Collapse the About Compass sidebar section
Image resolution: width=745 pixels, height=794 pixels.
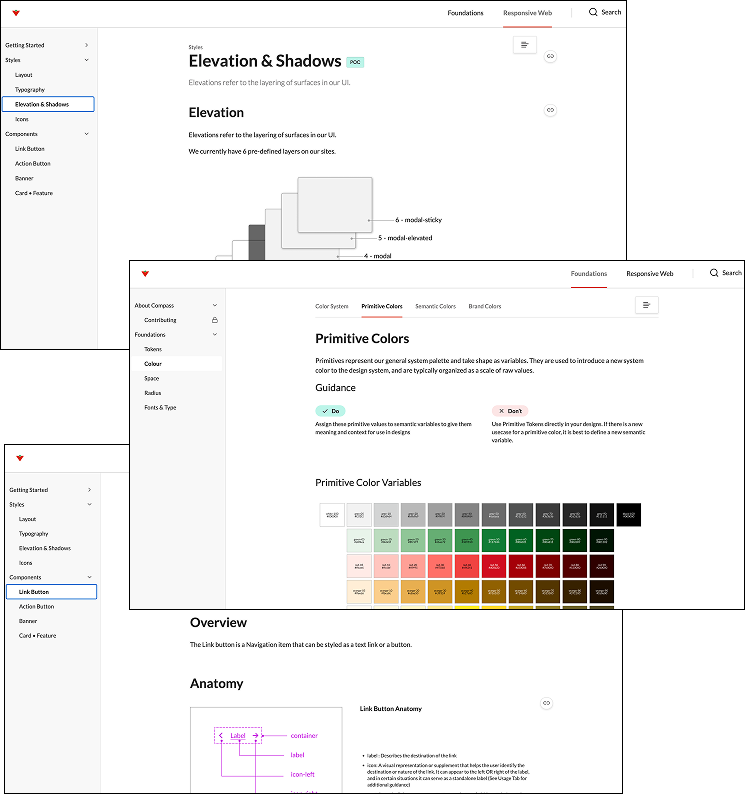(214, 306)
